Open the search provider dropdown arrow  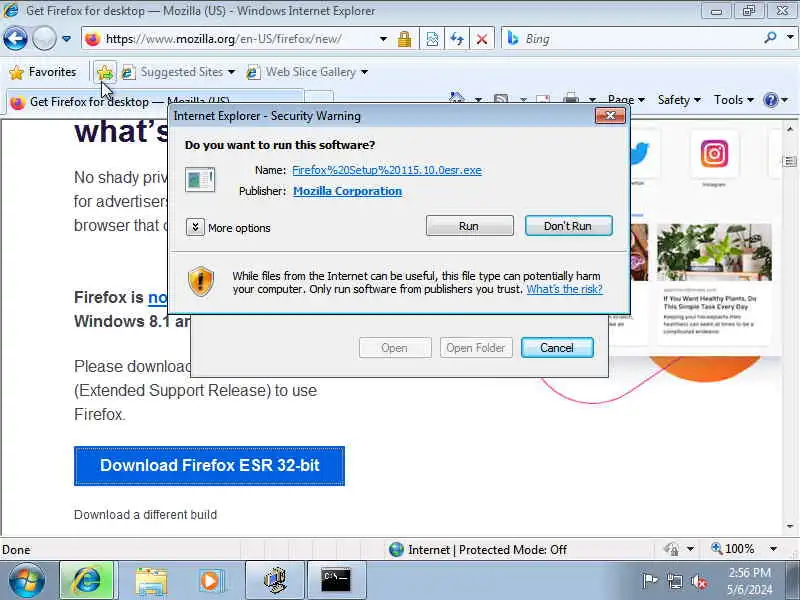790,38
